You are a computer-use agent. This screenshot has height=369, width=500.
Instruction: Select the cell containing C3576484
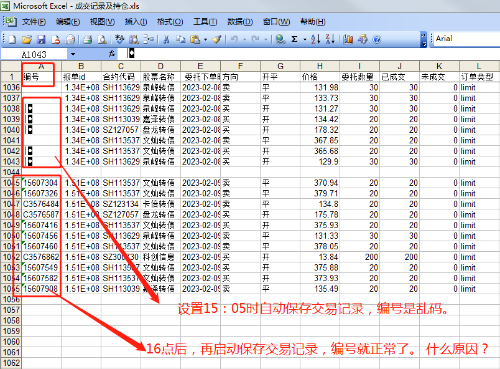[x=41, y=204]
